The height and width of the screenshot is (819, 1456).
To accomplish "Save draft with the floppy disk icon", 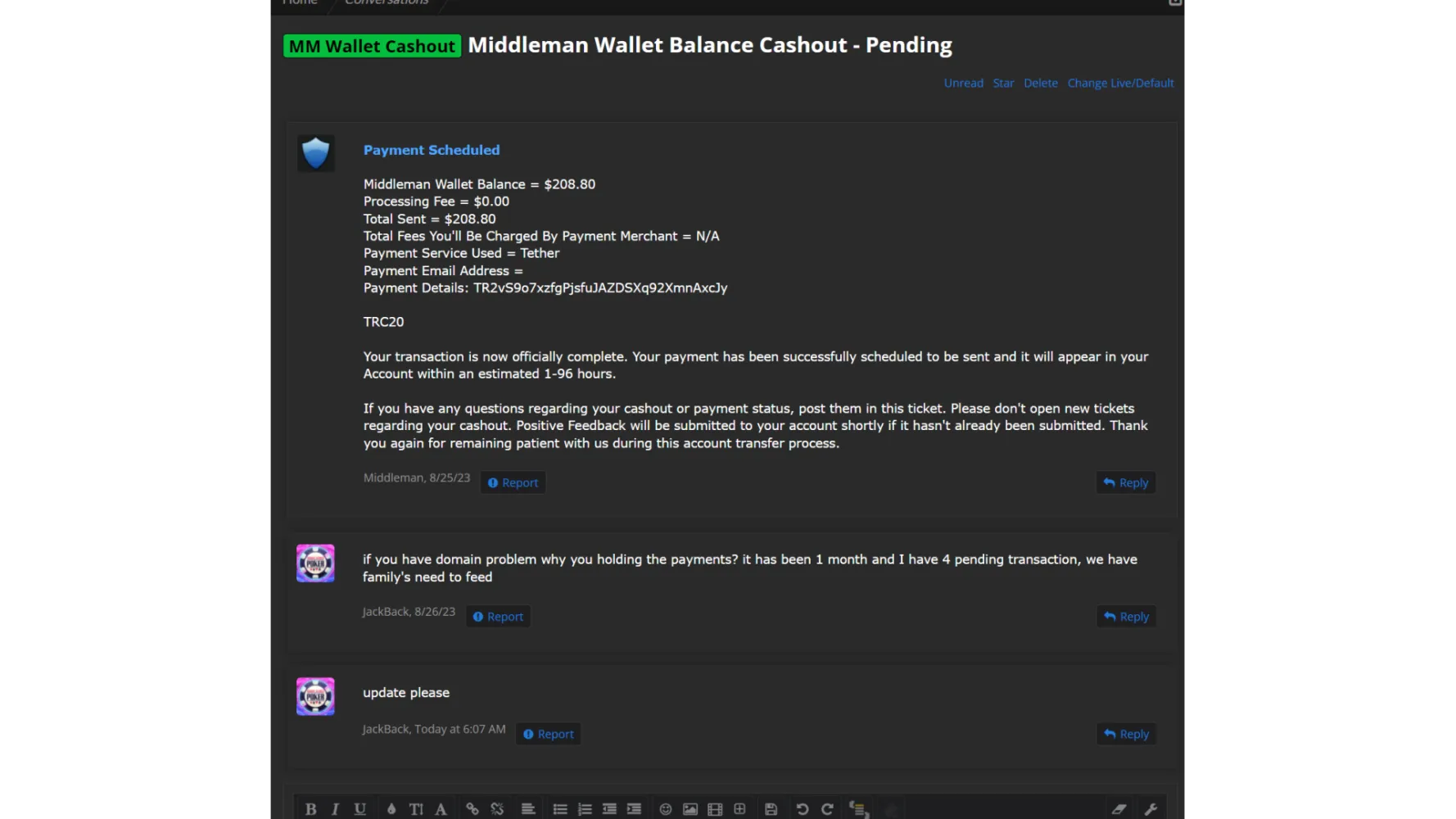I will pyautogui.click(x=771, y=809).
